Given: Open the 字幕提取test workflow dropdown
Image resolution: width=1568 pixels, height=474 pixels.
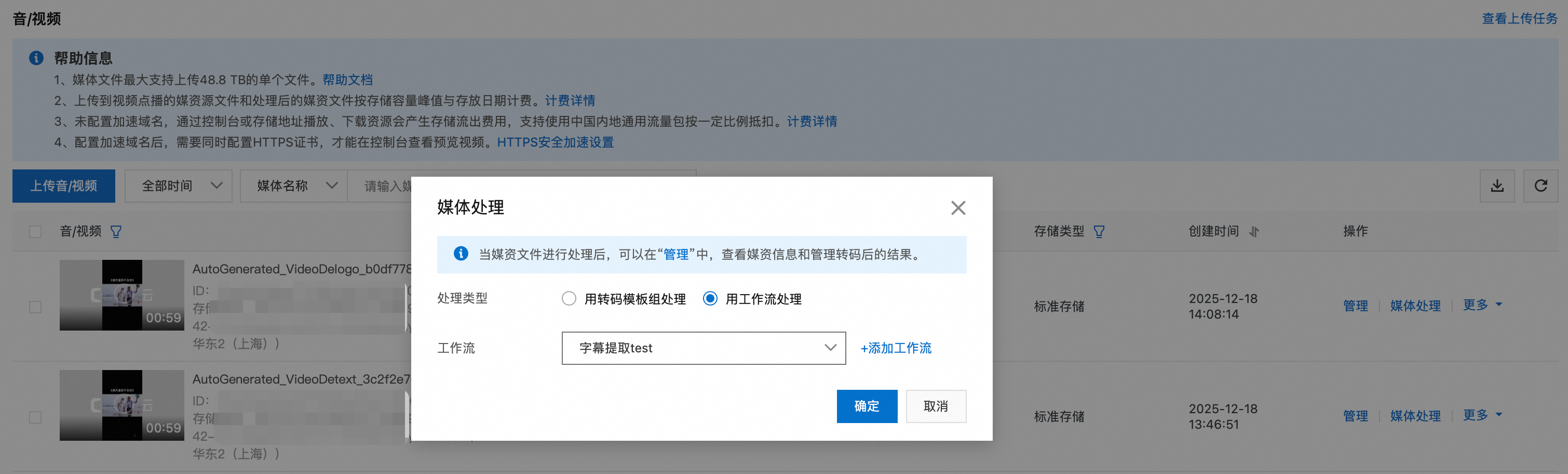Looking at the screenshot, I should click(704, 348).
